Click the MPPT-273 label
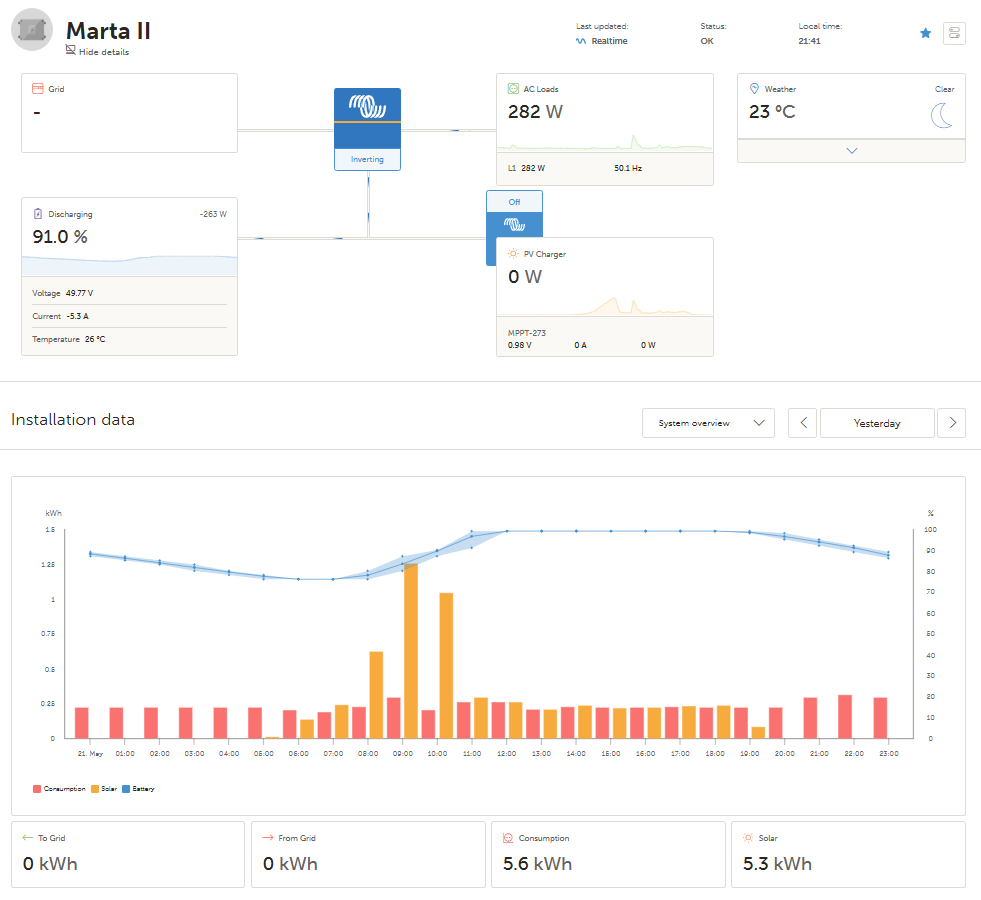The height and width of the screenshot is (900, 981). (x=527, y=333)
